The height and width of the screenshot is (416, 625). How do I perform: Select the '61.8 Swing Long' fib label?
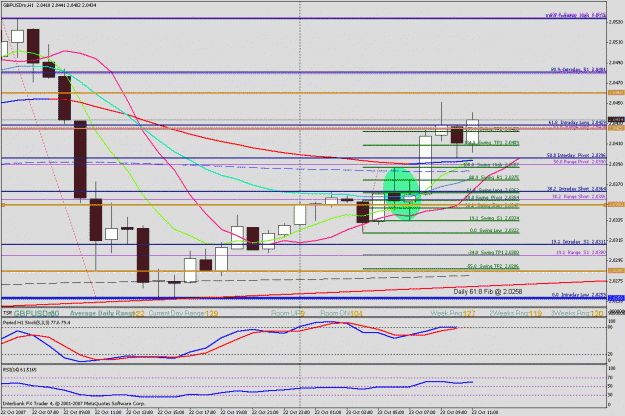tap(493, 190)
